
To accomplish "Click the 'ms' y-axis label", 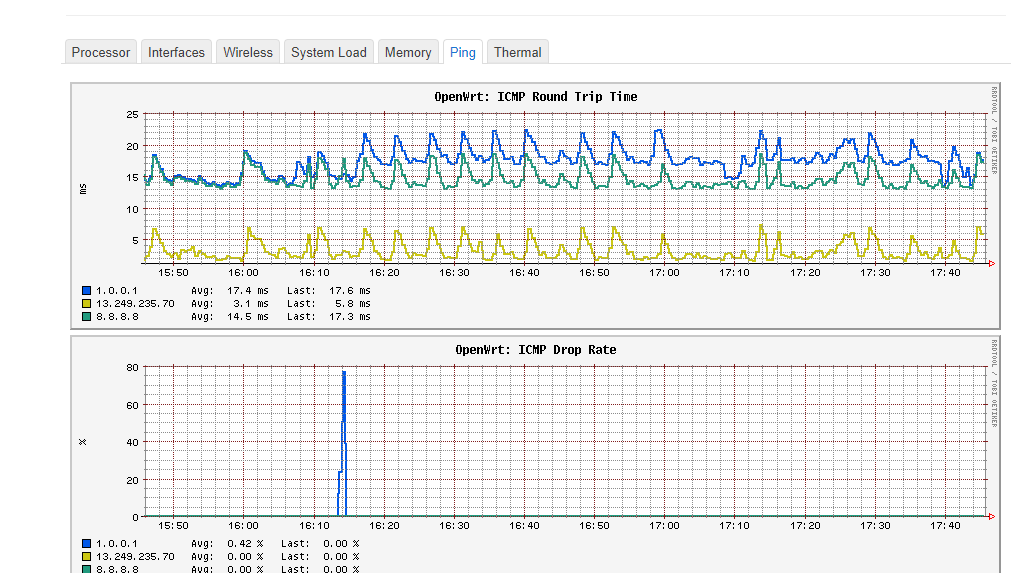I will click(x=84, y=188).
